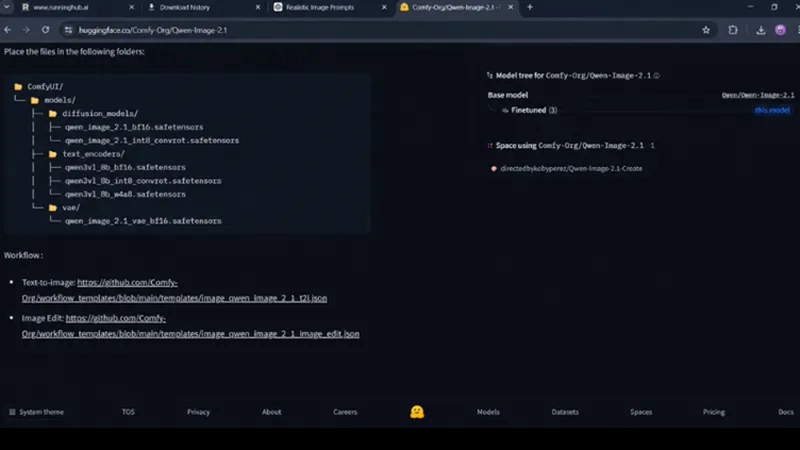The image size is (800, 450).
Task: Click qwen_image_2.1_int8_convrot.safetensors text
Action: (x=152, y=140)
